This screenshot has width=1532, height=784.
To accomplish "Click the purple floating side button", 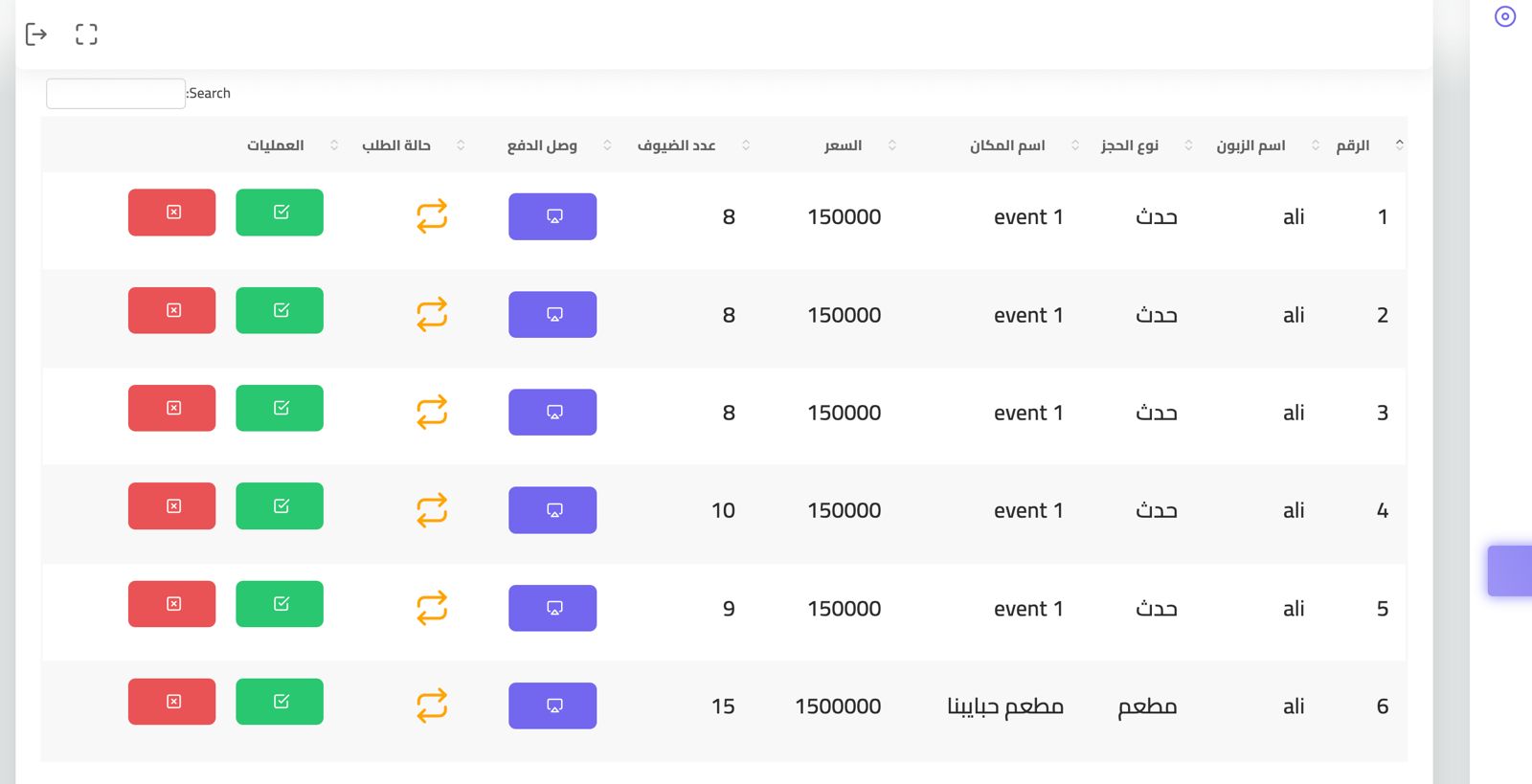I will tap(1510, 571).
